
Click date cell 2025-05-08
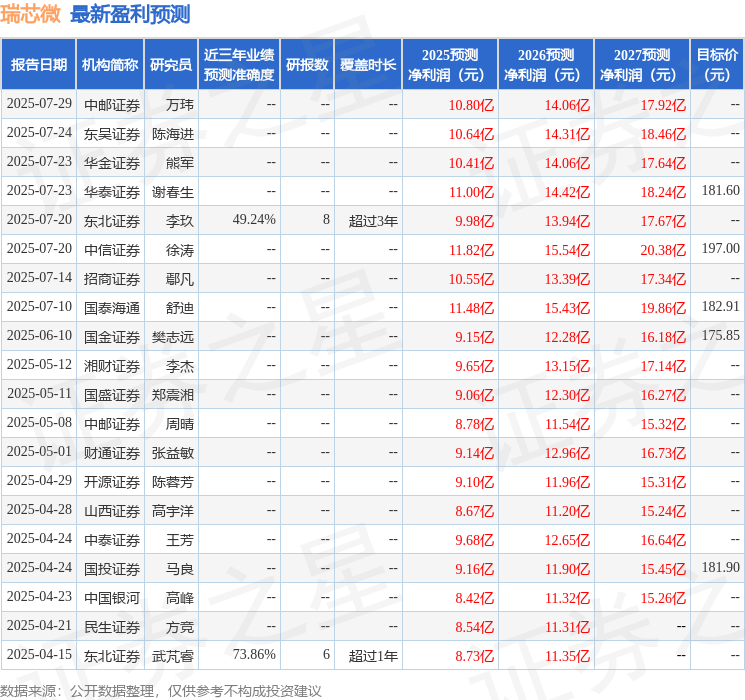point(39,422)
